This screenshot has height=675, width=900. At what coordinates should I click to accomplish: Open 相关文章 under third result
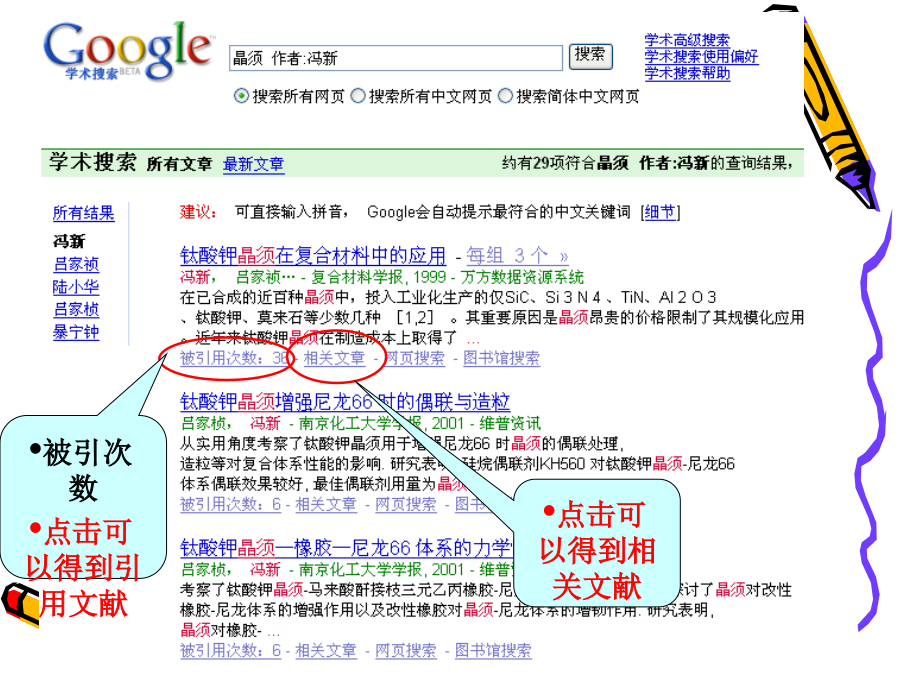[x=326, y=650]
